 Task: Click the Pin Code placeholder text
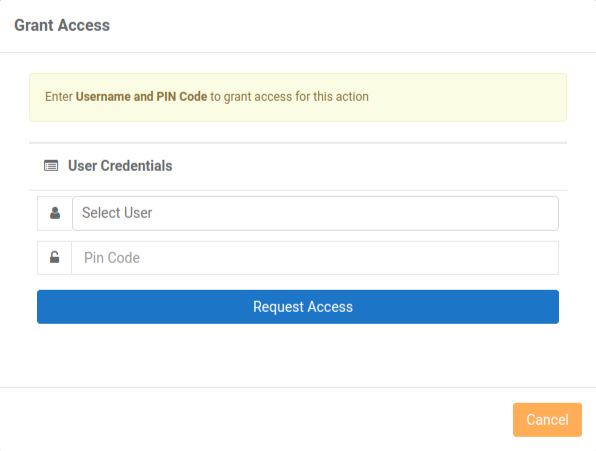(112, 258)
